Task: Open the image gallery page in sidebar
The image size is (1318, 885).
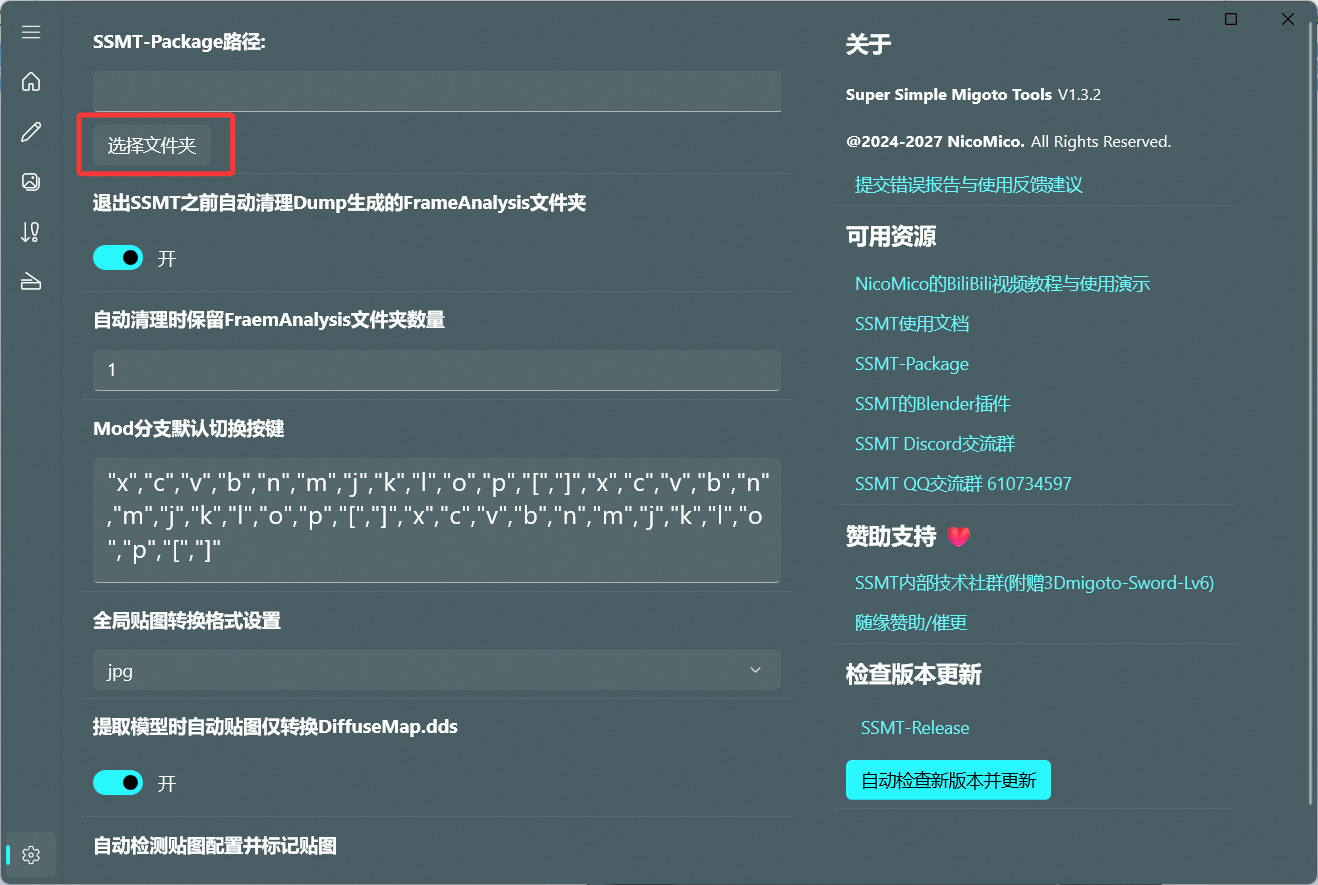Action: coord(31,182)
